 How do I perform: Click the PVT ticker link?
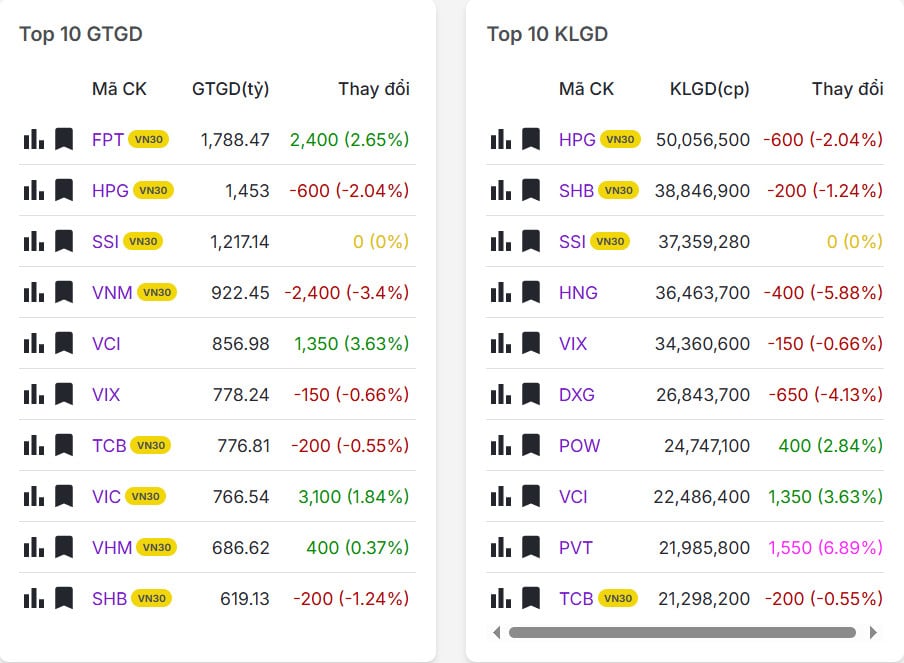[576, 547]
